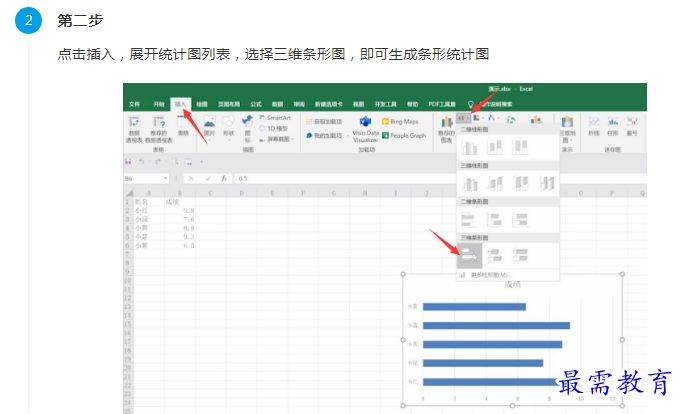The image size is (680, 414).
Task: Select the 2D clustered column chart
Action: 469,148
